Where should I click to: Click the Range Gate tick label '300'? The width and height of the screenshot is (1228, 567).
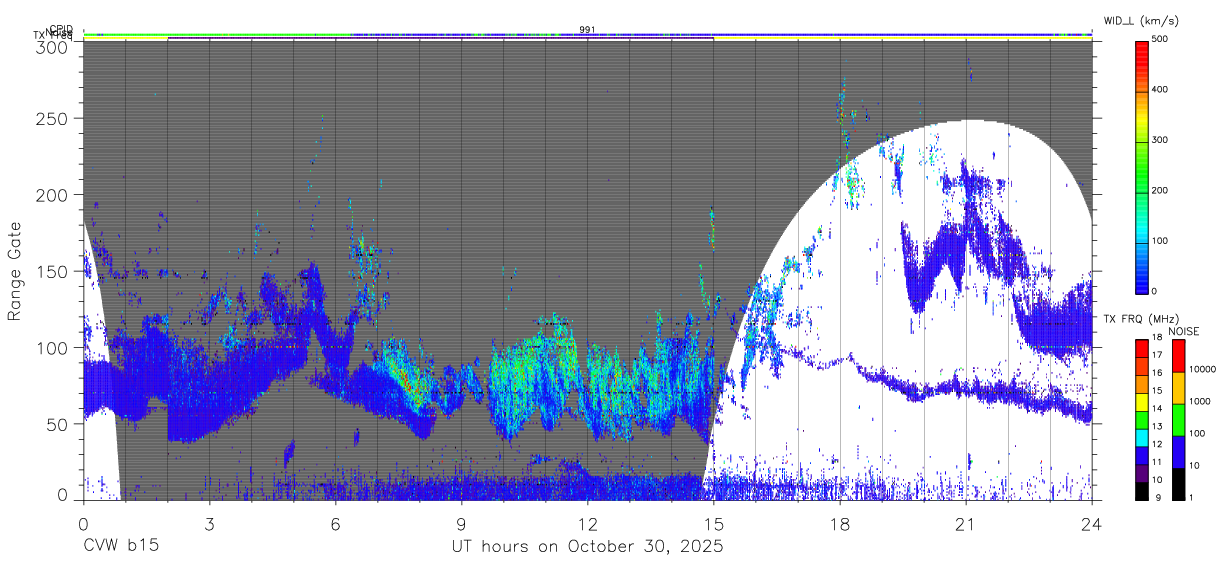52,46
